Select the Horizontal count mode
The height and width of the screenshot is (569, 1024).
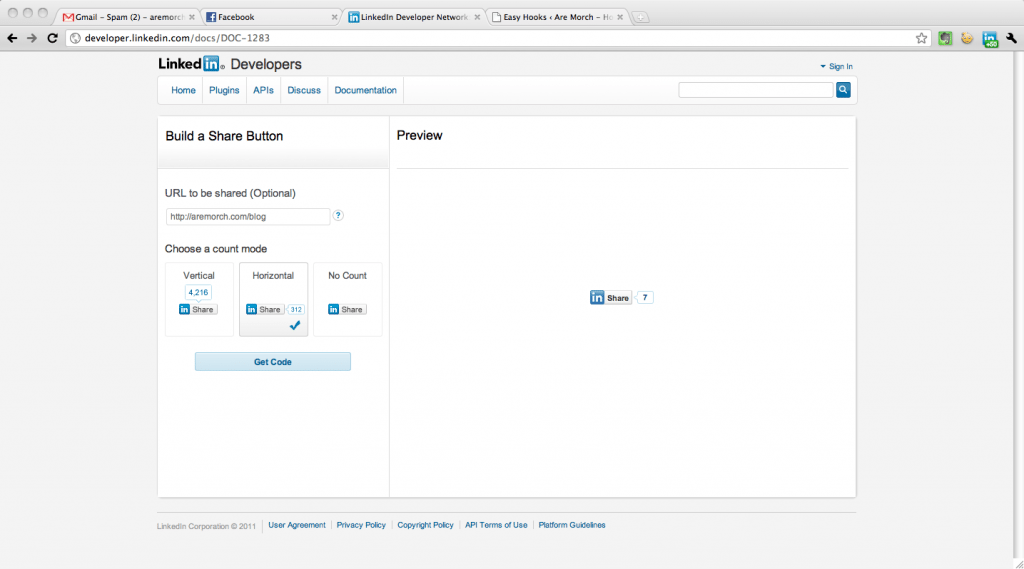pos(274,300)
